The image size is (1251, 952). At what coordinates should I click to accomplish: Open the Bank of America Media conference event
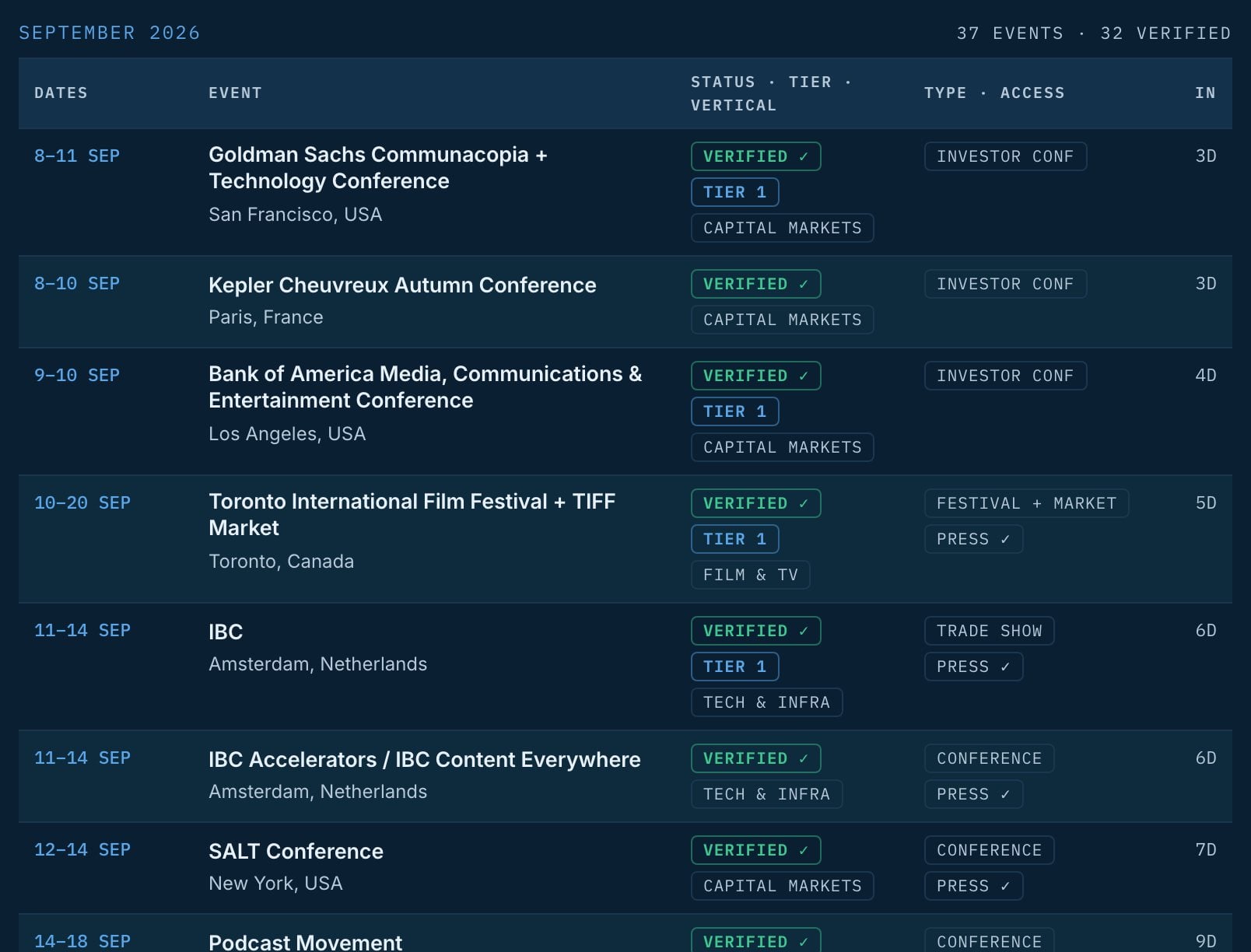coord(426,387)
